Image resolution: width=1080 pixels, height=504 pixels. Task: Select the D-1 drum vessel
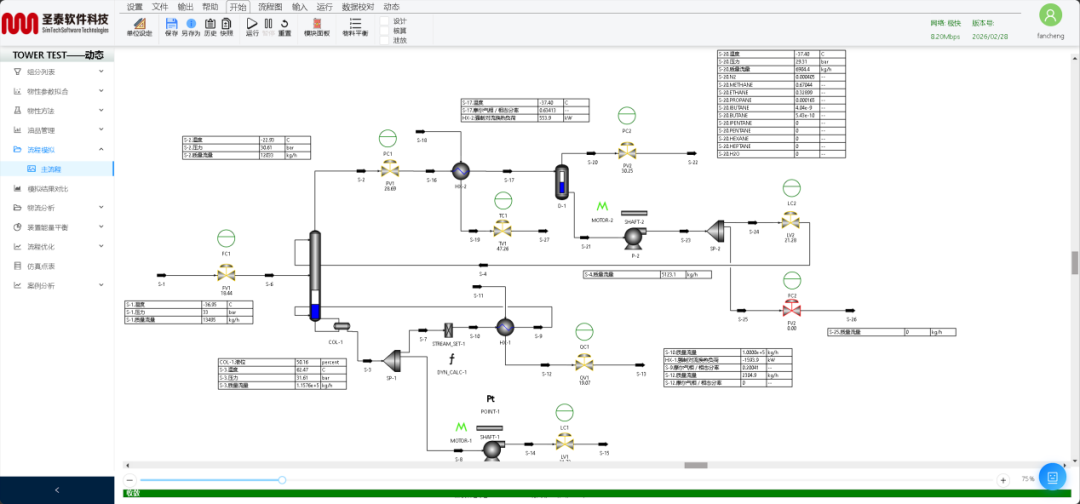coord(561,181)
